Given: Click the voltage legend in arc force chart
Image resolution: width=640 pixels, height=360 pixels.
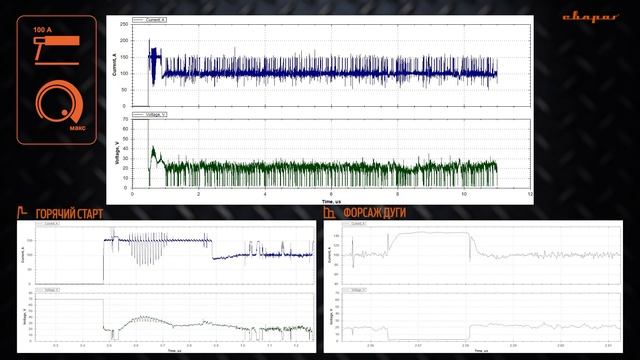Looking at the screenshot, I should (x=355, y=290).
